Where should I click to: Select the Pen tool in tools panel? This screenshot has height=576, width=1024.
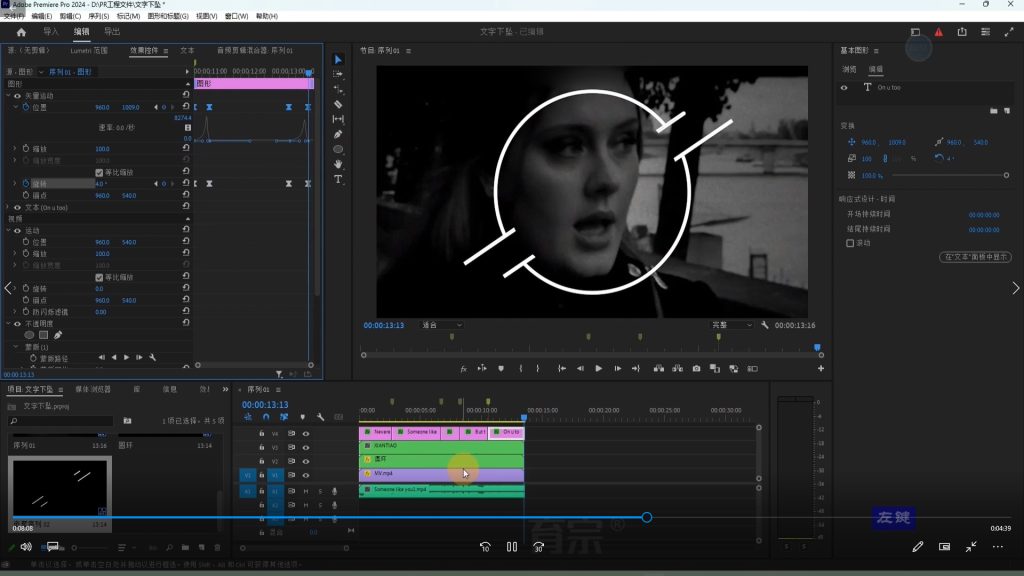[x=338, y=134]
